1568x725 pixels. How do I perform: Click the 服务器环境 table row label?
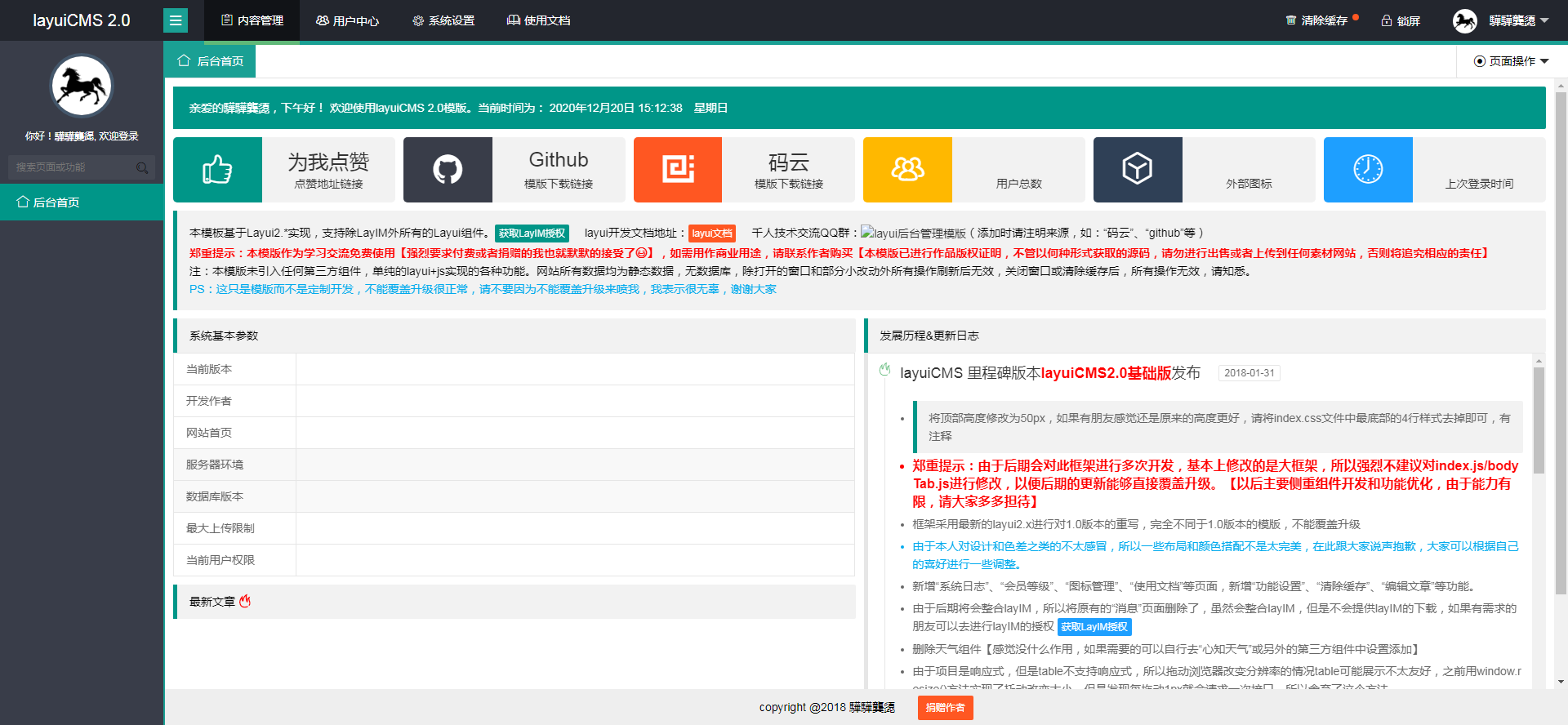tap(215, 465)
